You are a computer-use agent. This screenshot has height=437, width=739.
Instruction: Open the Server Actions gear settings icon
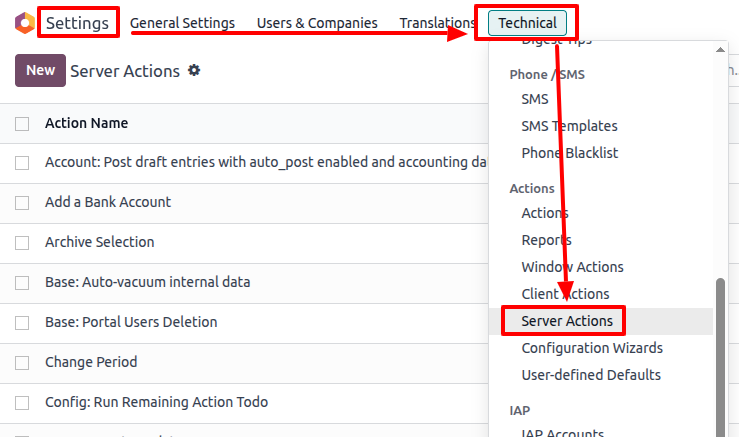pos(194,70)
